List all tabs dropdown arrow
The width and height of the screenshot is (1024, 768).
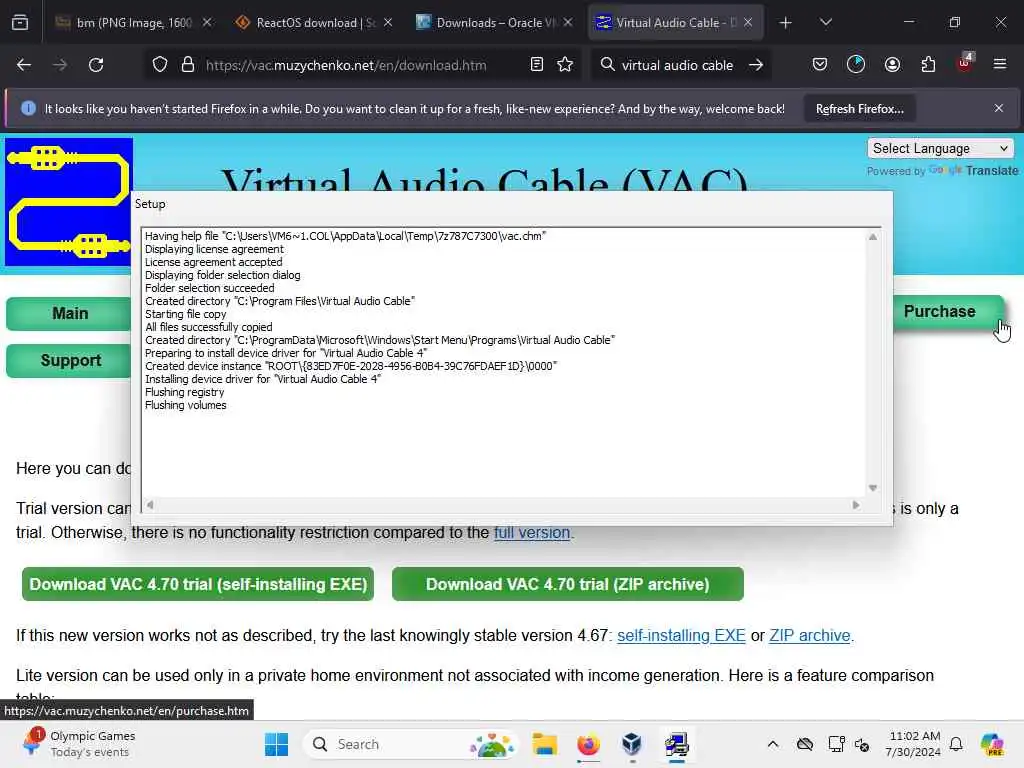pyautogui.click(x=825, y=23)
